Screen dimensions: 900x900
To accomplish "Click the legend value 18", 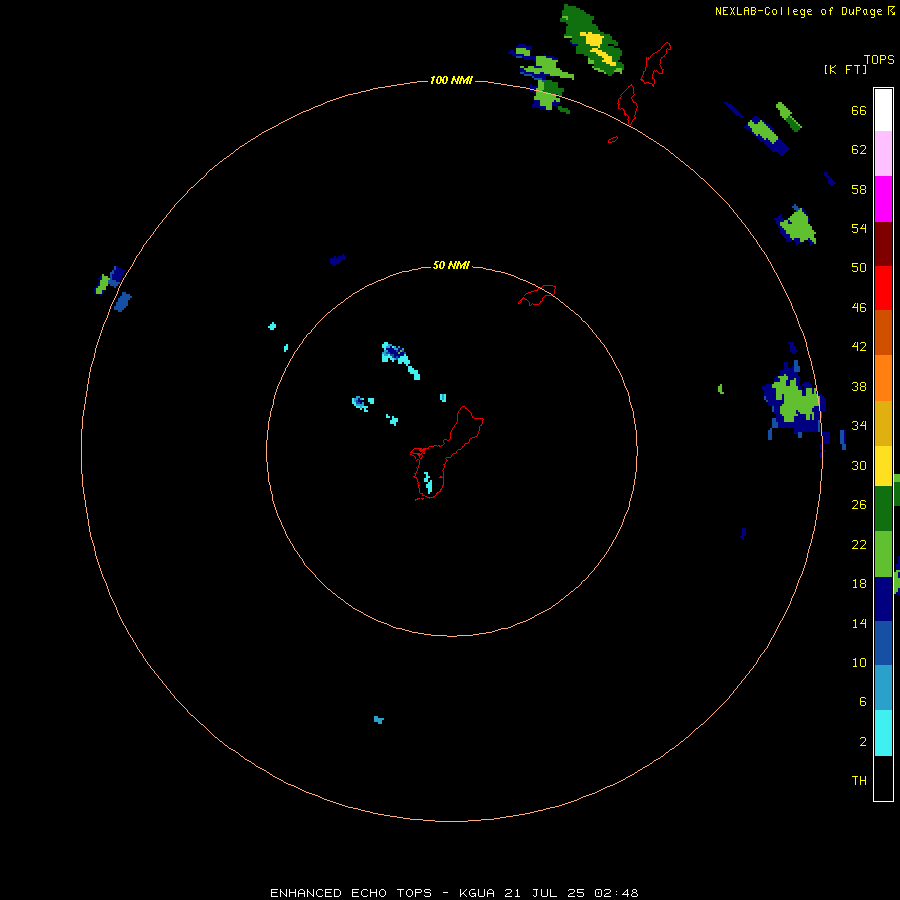I will coord(859,584).
